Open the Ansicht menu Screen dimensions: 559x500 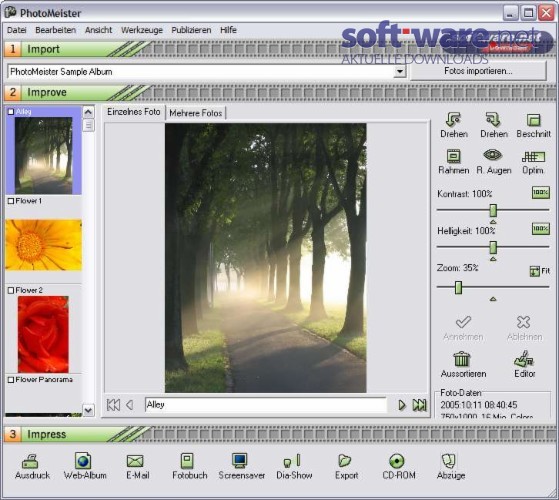tap(98, 30)
